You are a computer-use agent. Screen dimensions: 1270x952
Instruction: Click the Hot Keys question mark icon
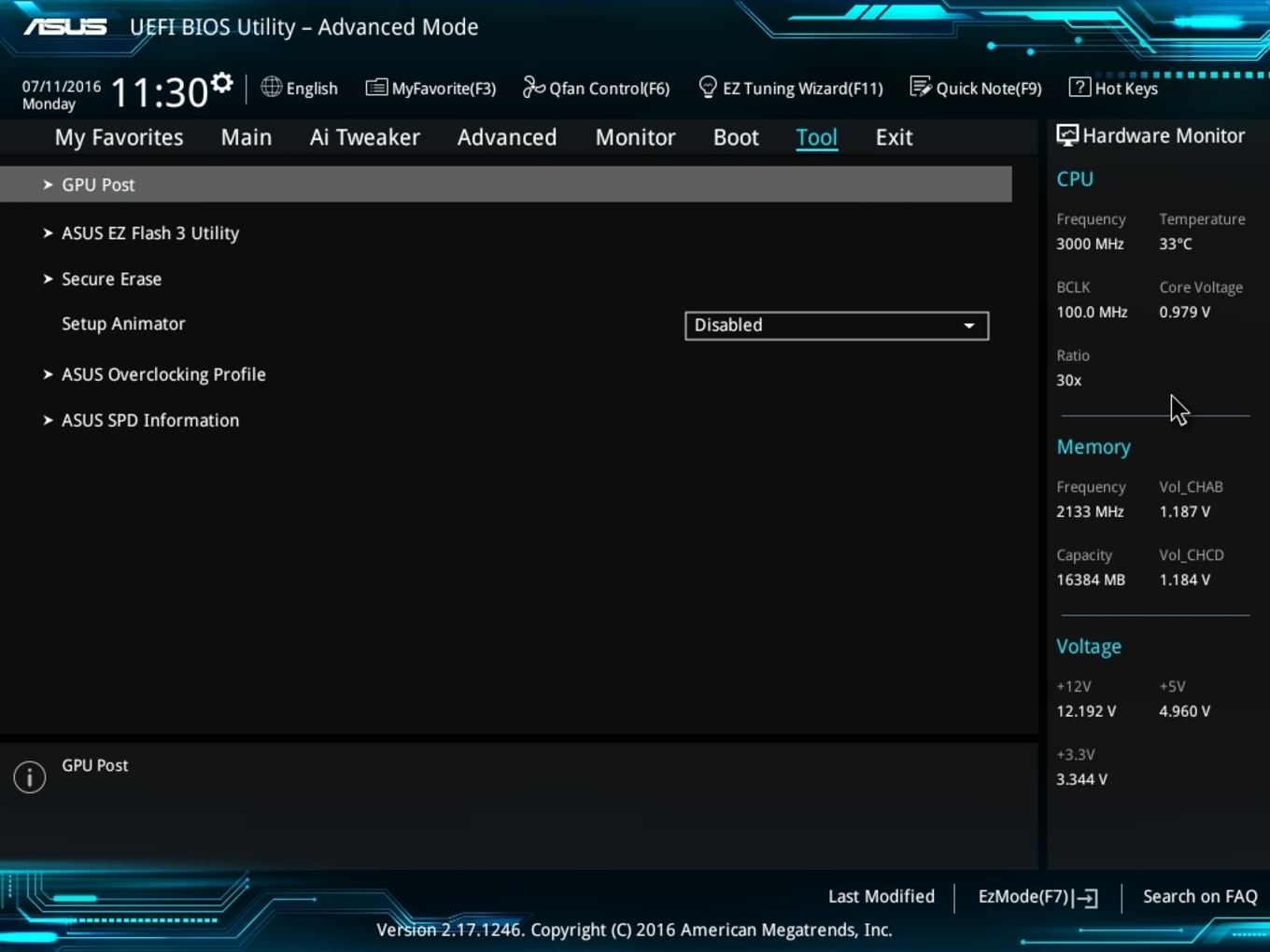tap(1079, 87)
